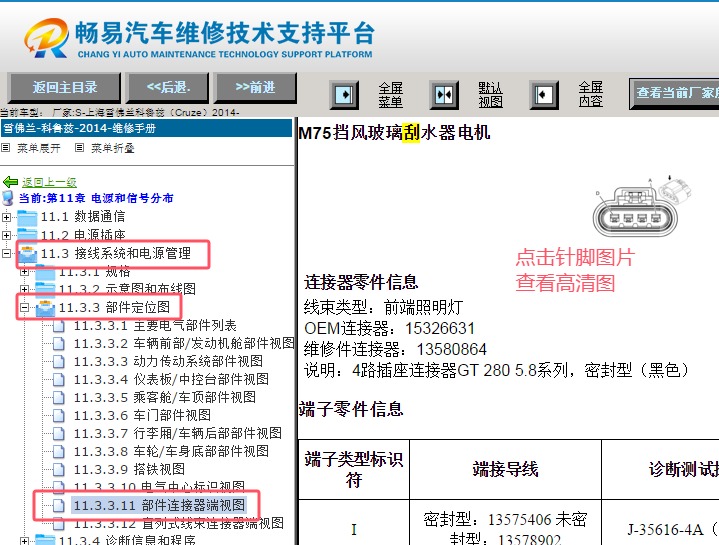Click the 当前:第11章 电源和信号分布 heading
Viewport: 719px width, 545px height.
pyautogui.click(x=96, y=198)
